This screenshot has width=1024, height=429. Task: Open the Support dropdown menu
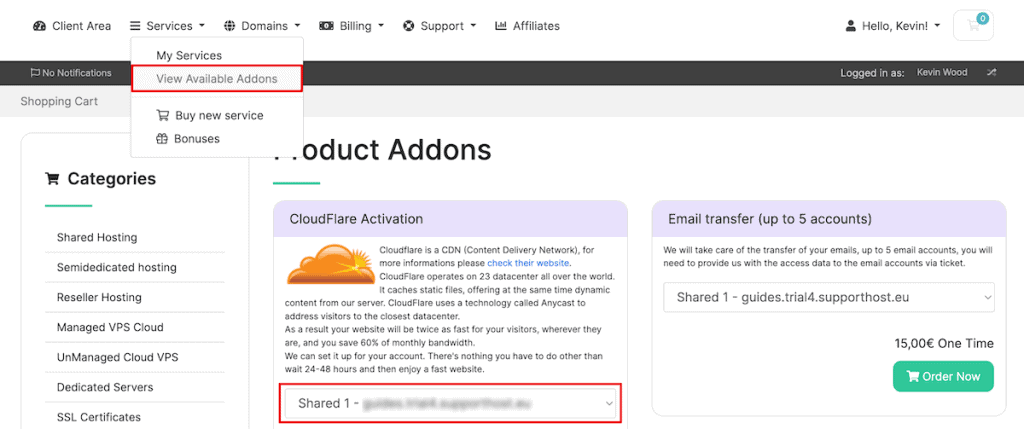pyautogui.click(x=439, y=26)
